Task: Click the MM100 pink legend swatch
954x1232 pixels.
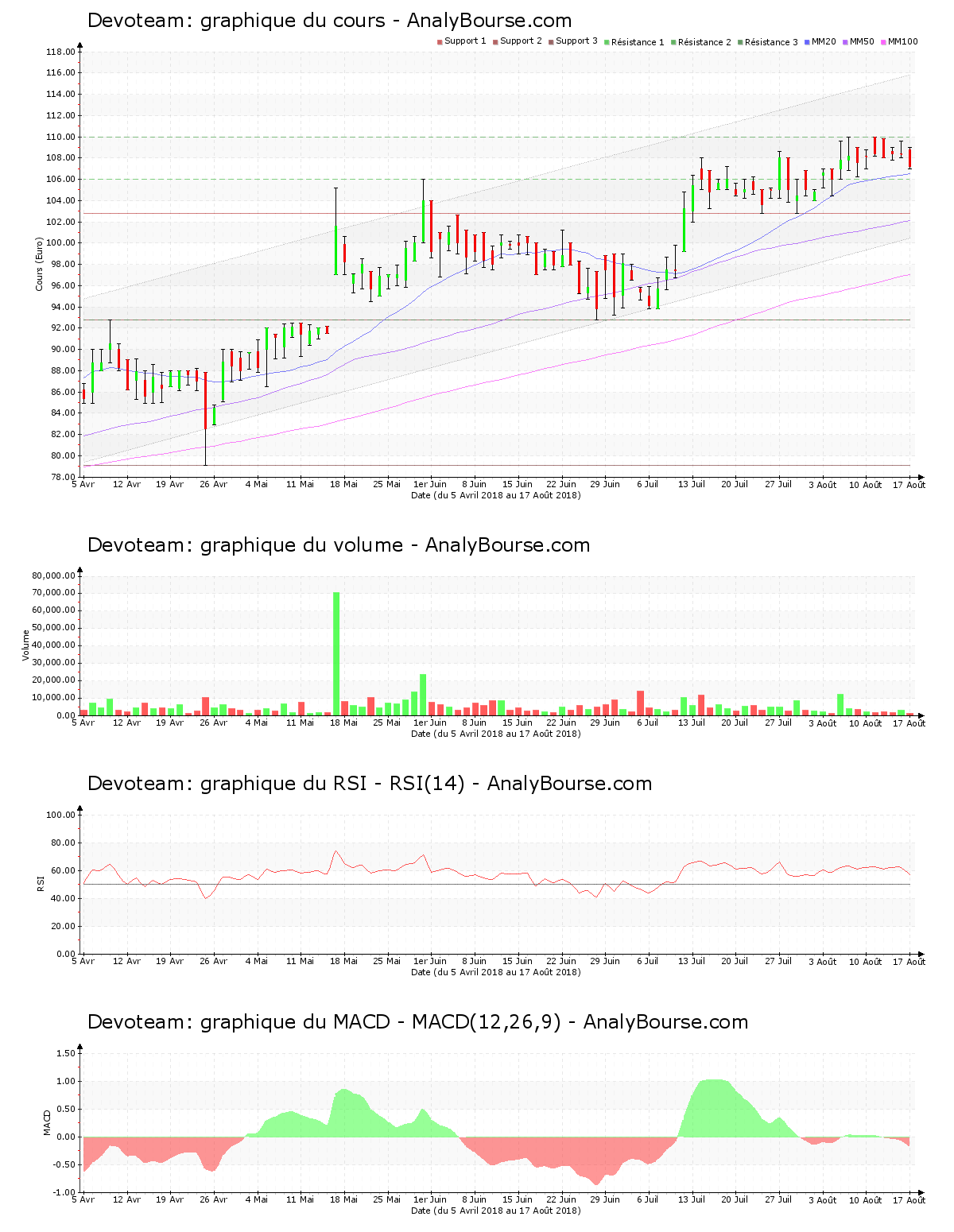Action: pos(884,41)
